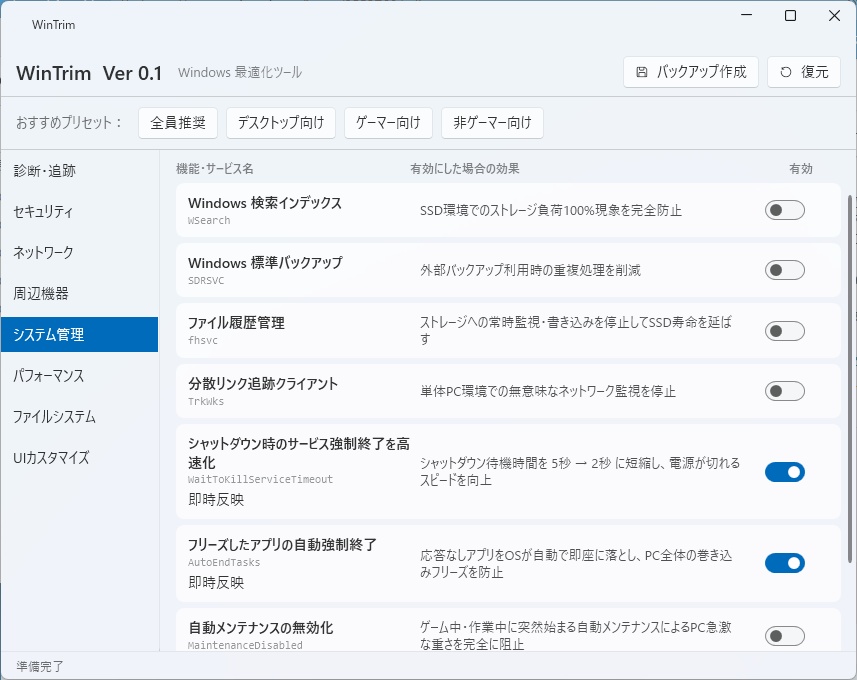Switch to the UIカスタマイズ category
Viewport: 857px width, 680px height.
coord(79,458)
